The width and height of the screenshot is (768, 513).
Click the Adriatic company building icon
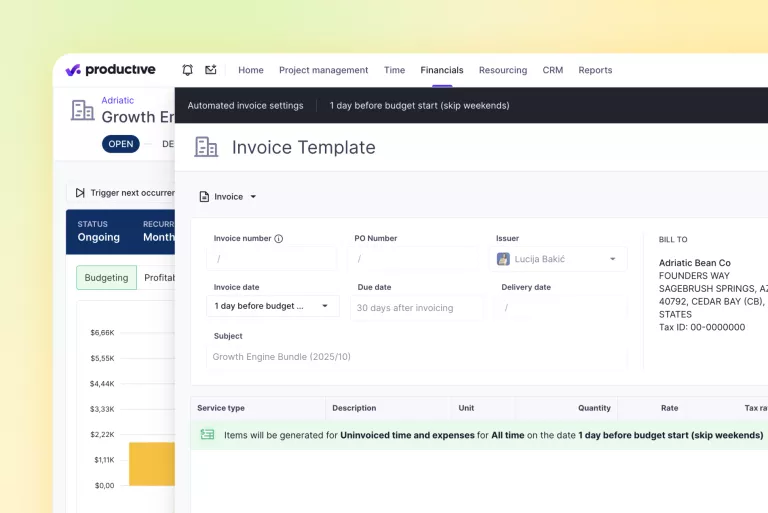82,110
